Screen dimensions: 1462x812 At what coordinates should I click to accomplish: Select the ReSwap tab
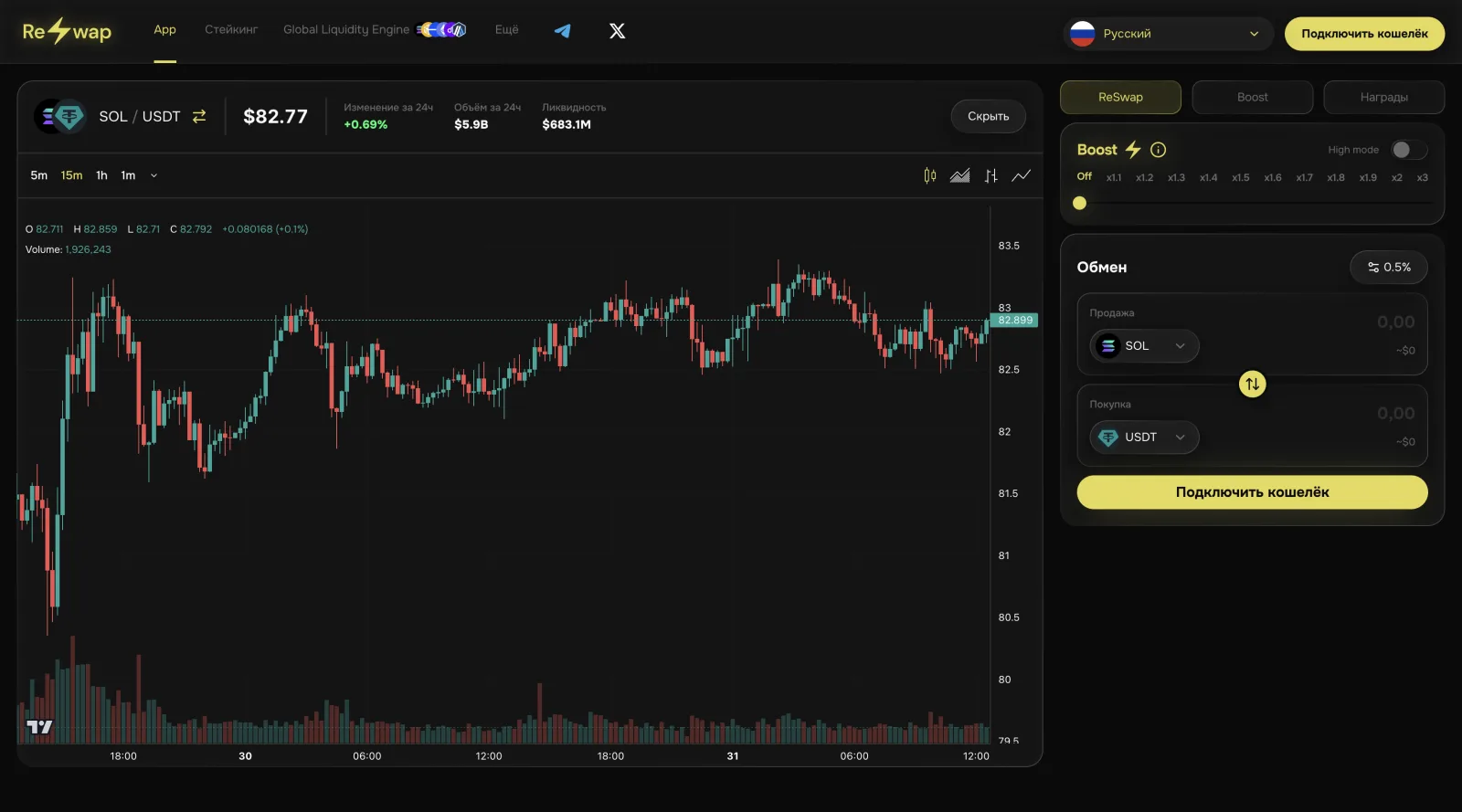click(x=1121, y=97)
